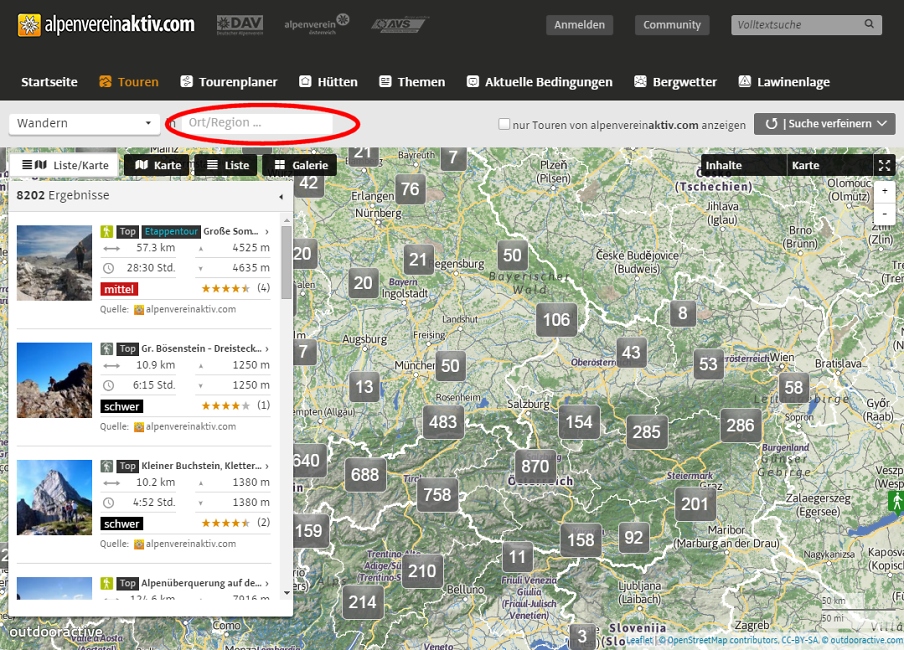This screenshot has width=904, height=650.
Task: Open the Wandern activity dropdown
Action: [x=84, y=123]
